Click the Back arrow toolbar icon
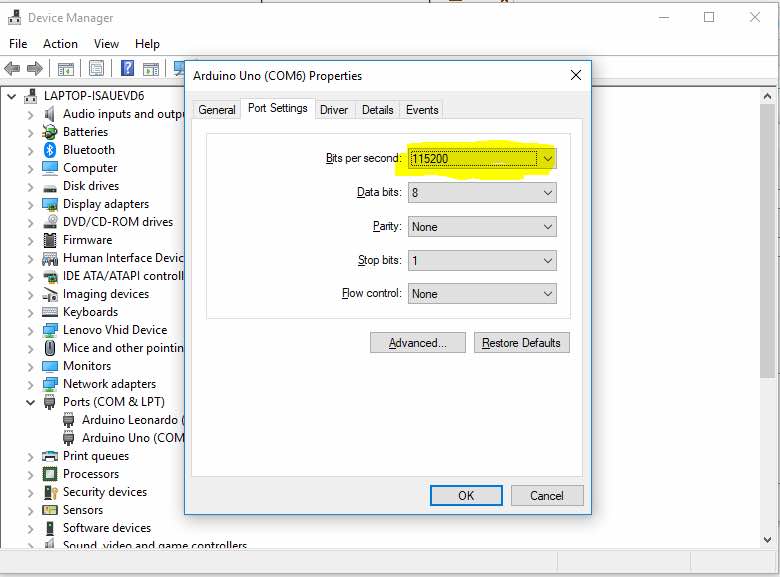This screenshot has height=577, width=780. (x=12, y=68)
